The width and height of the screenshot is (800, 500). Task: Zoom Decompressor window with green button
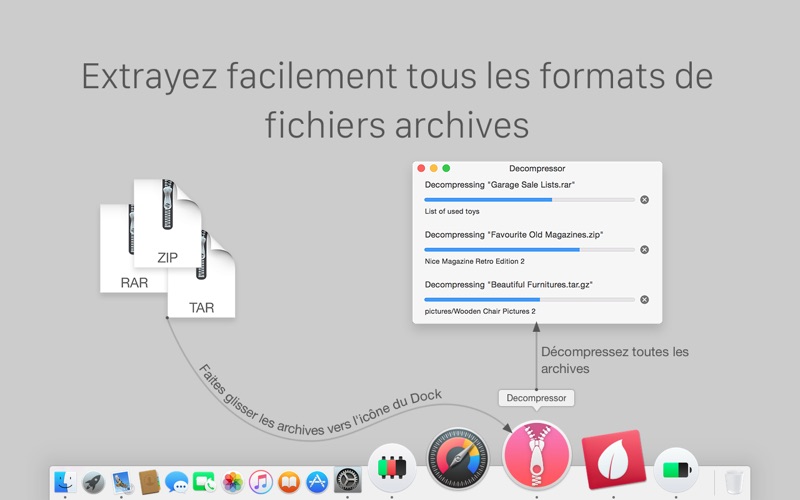pyautogui.click(x=446, y=168)
